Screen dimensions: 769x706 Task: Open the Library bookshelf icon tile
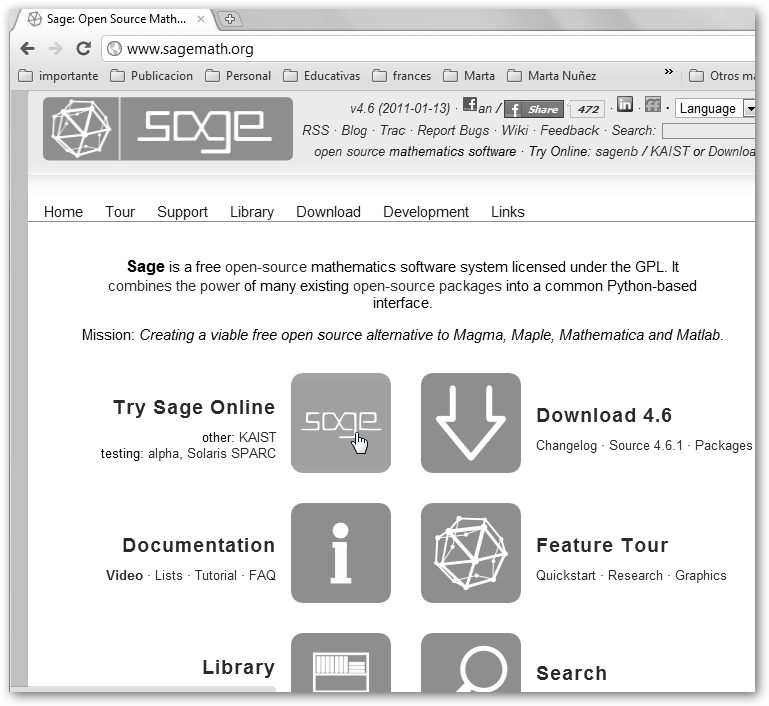pyautogui.click(x=340, y=663)
